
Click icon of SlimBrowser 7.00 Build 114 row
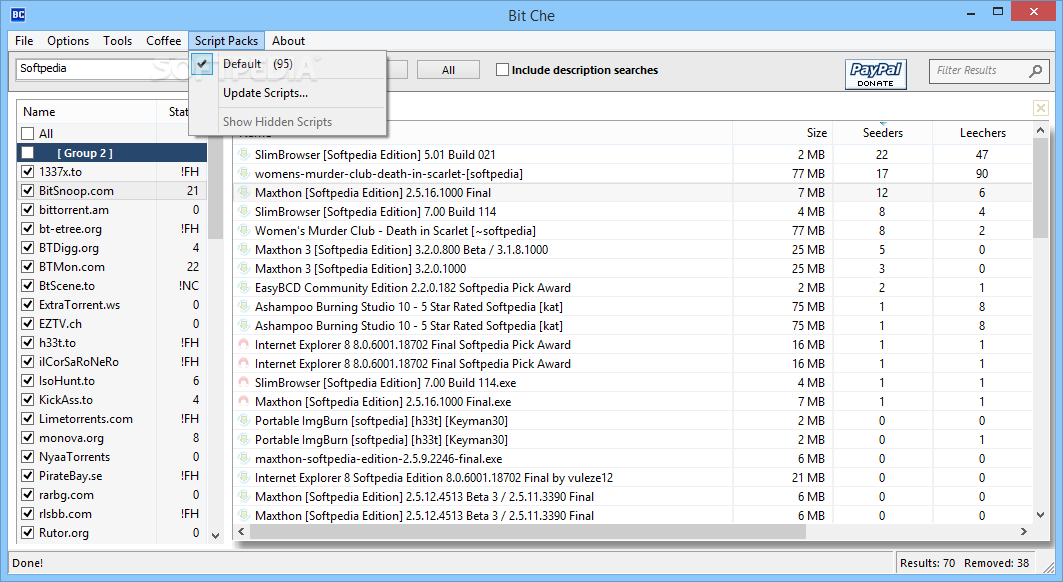click(x=244, y=212)
